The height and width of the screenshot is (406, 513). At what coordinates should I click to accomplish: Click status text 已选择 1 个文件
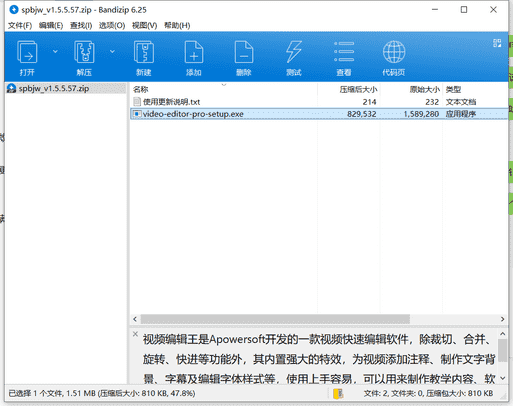pyautogui.click(x=35, y=393)
